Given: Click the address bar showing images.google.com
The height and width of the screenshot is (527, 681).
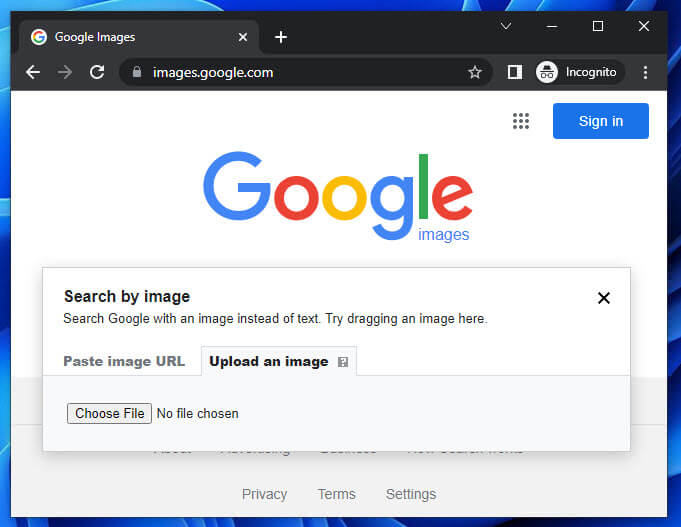Looking at the screenshot, I should [x=304, y=72].
